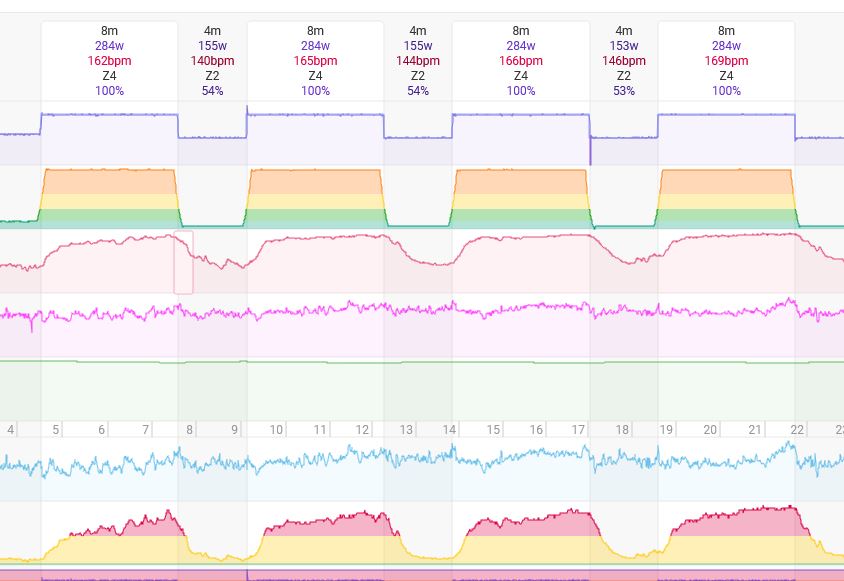Select the 4m 153w recovery interval
The width and height of the screenshot is (844, 581).
pos(624,60)
